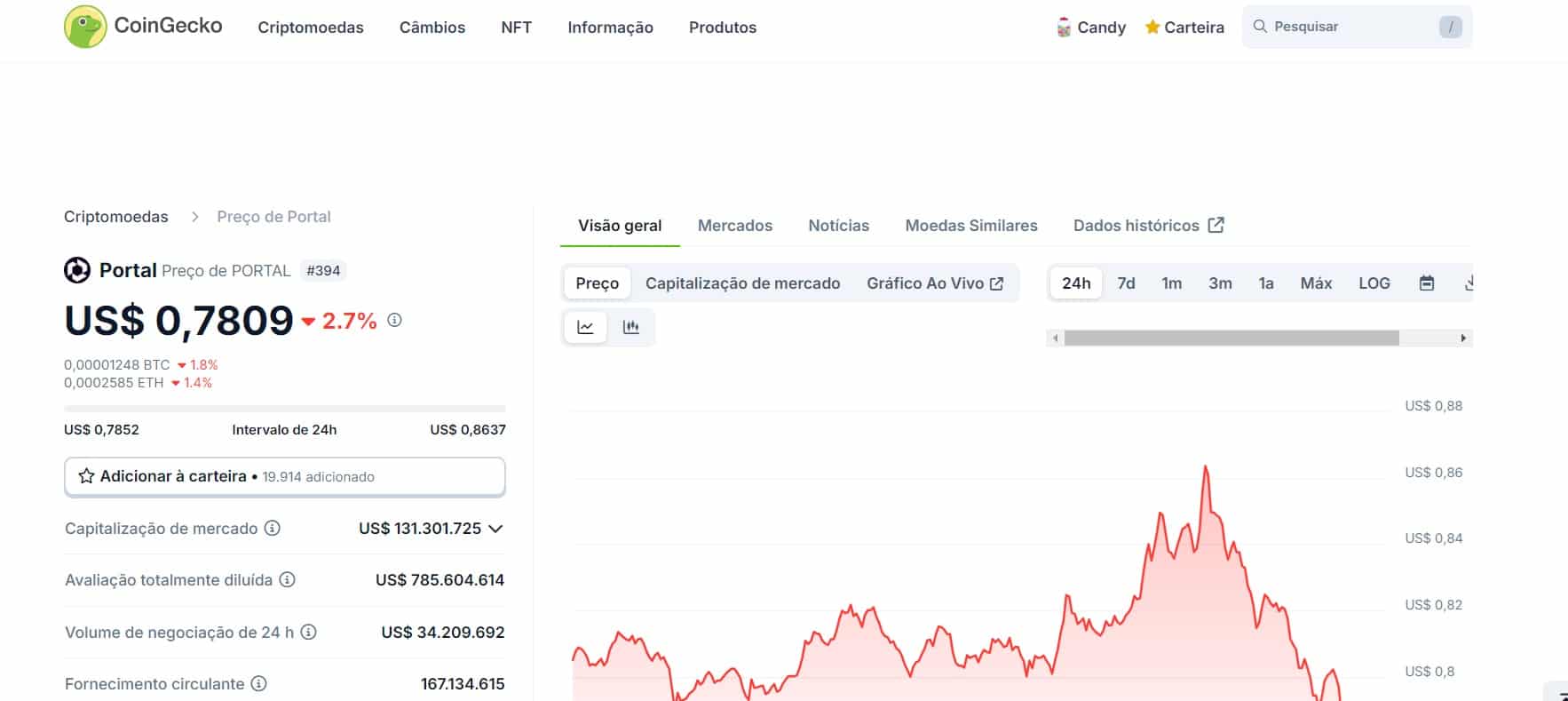Switch to candlestick chart view
1568x701 pixels.
click(x=631, y=327)
